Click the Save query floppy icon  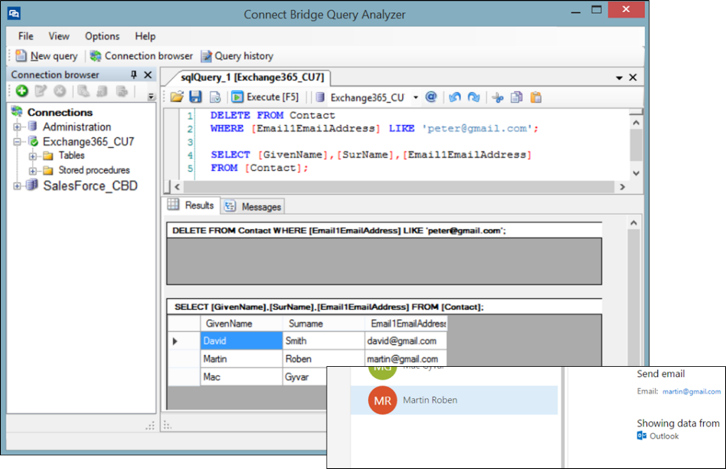click(196, 97)
